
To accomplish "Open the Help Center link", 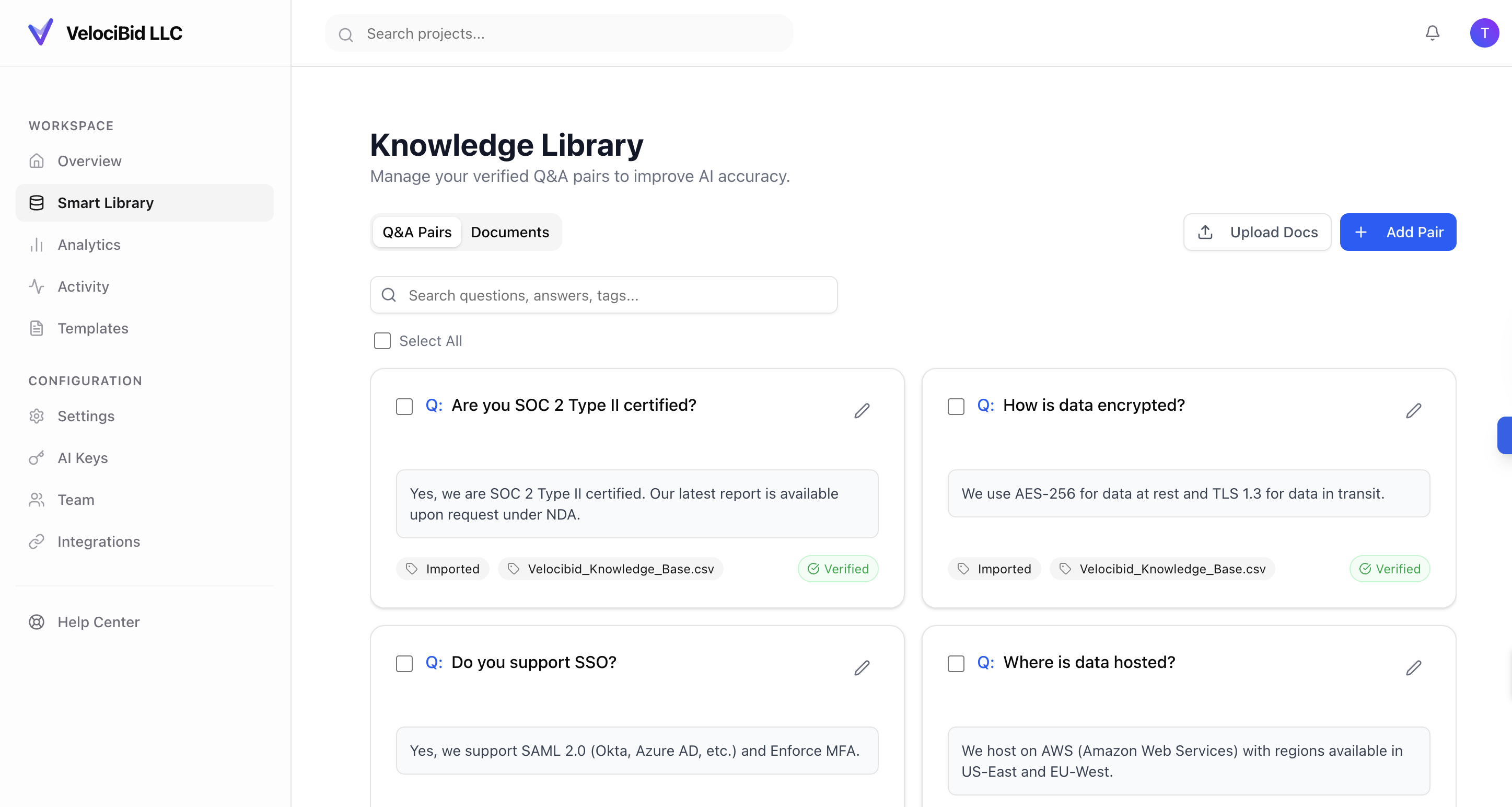I will [98, 622].
